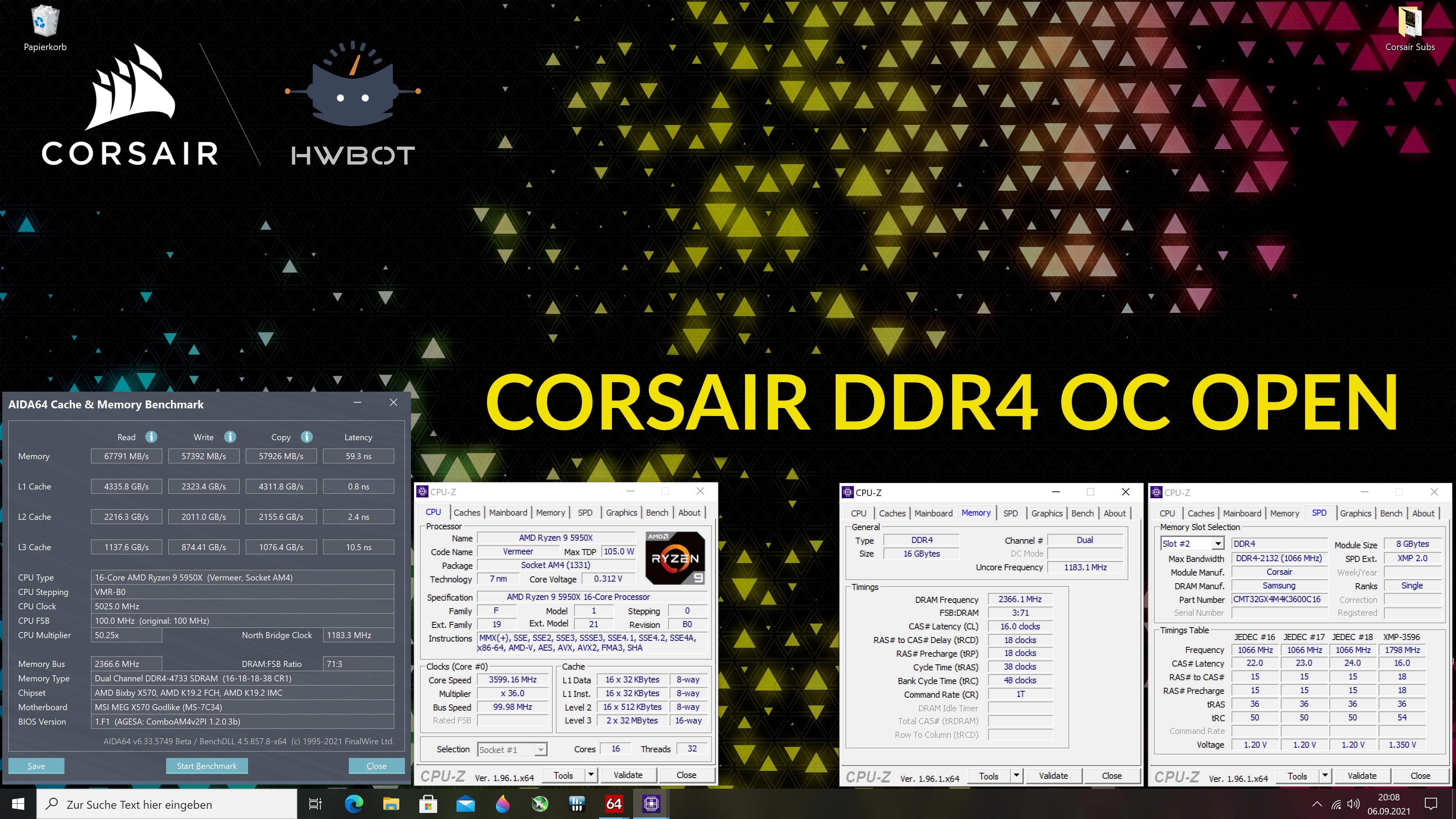Open the colorful droplet app in taskbar
This screenshot has height=819, width=1456.
point(502,804)
